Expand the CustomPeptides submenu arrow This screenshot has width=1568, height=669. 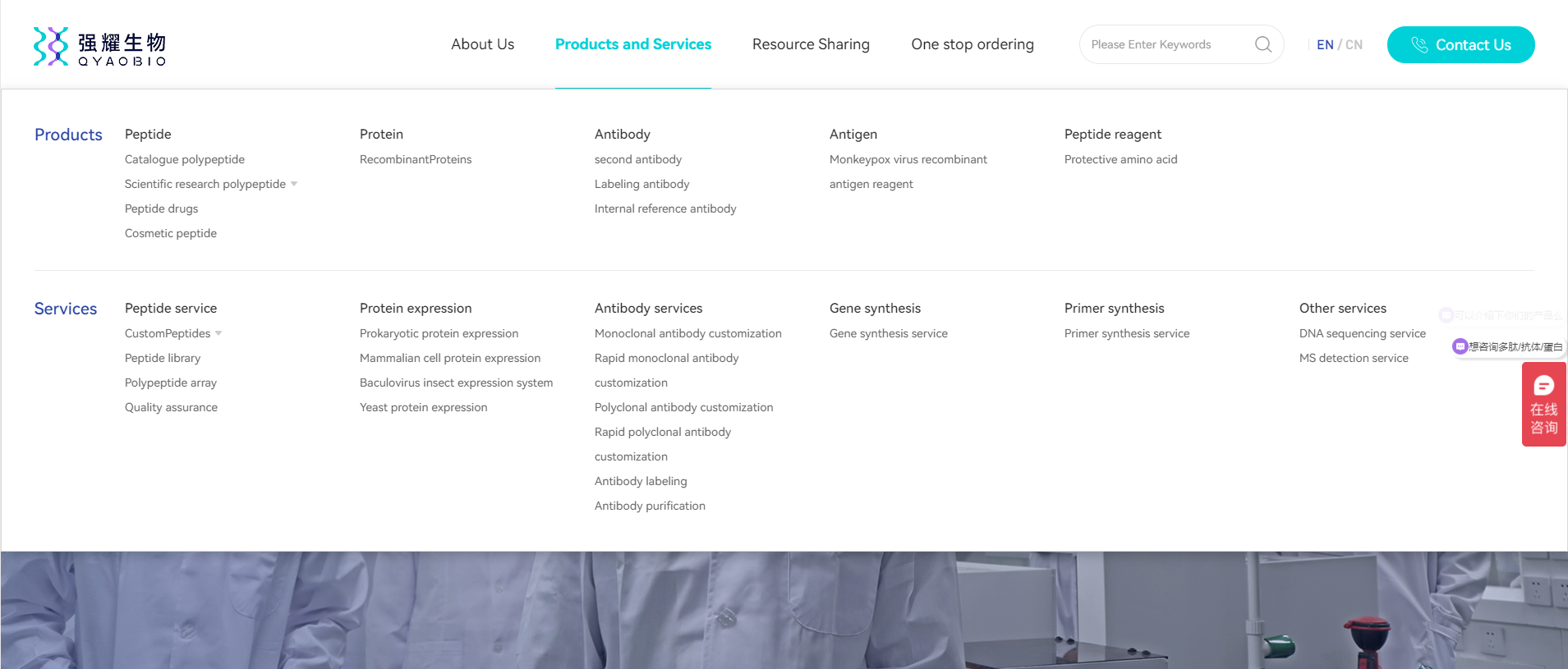coord(218,333)
